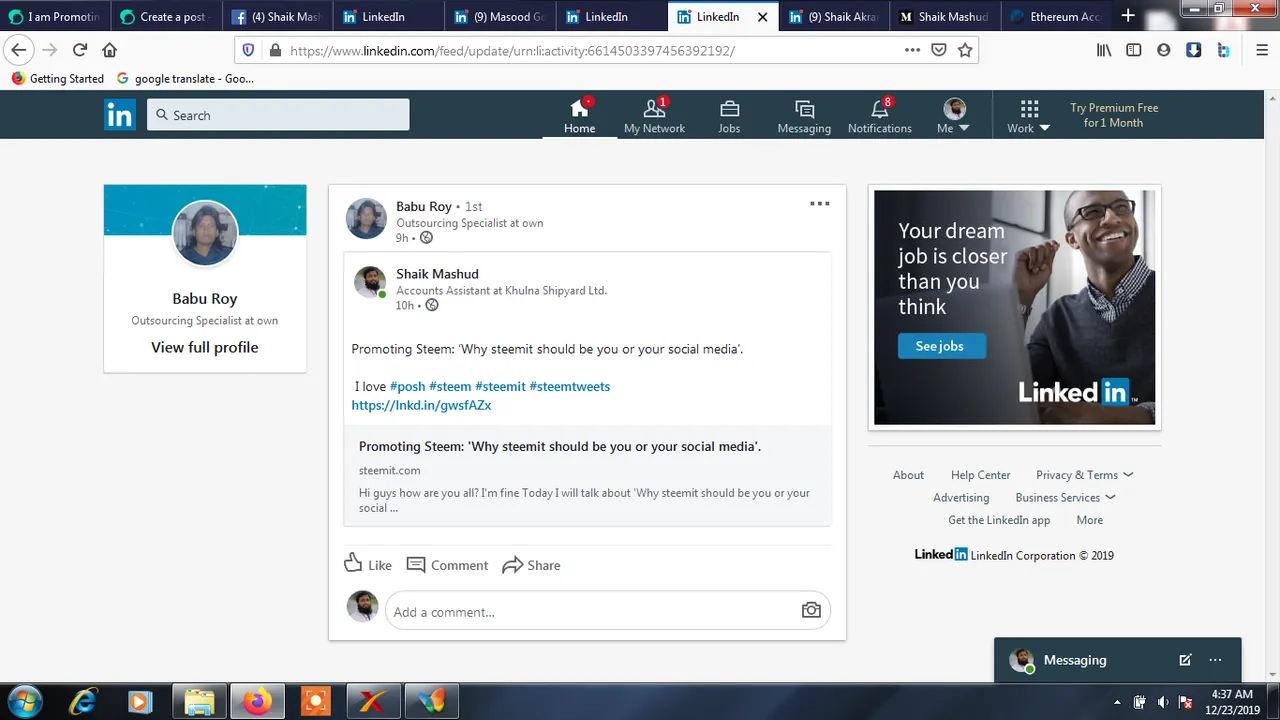Click Babu Roy's sidebar profile photo
1280x720 pixels.
205,233
